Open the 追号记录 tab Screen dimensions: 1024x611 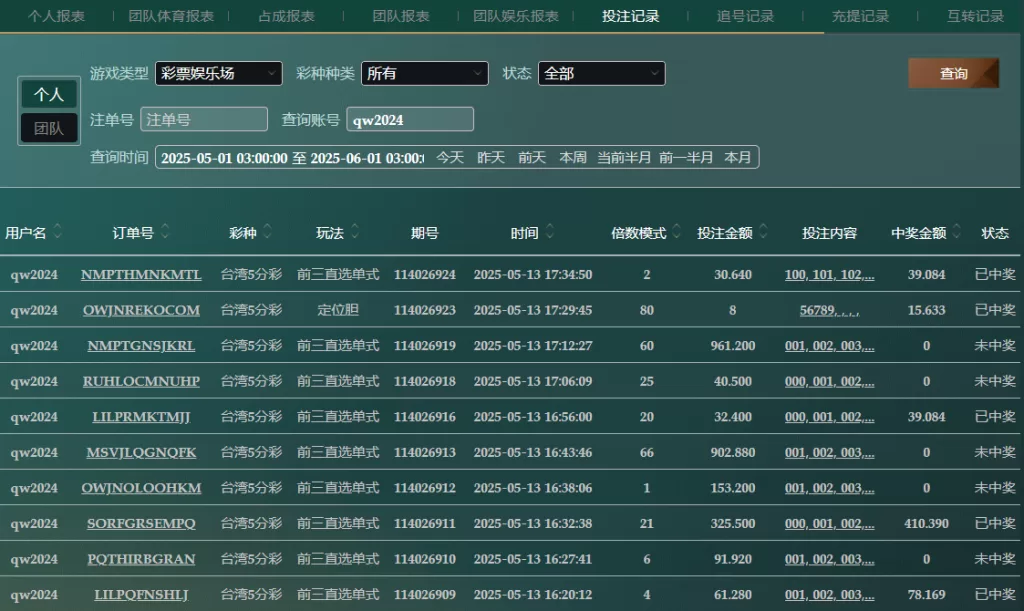pyautogui.click(x=745, y=16)
